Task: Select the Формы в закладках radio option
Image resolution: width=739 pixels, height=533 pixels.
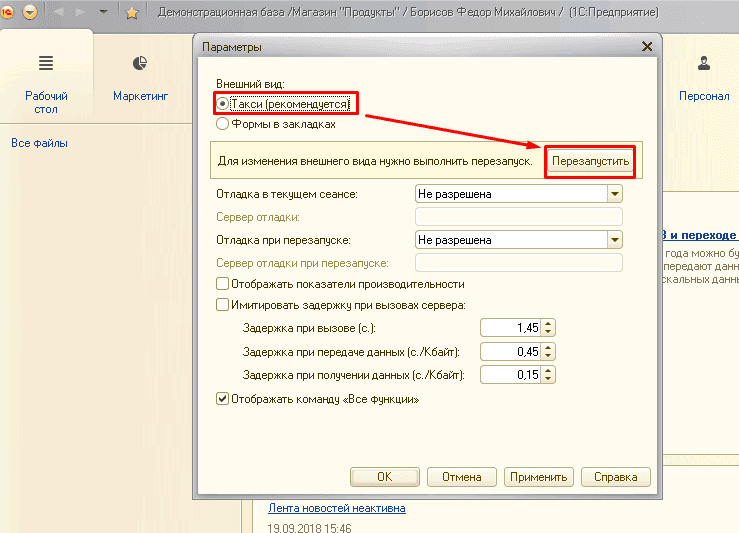Action: click(223, 125)
